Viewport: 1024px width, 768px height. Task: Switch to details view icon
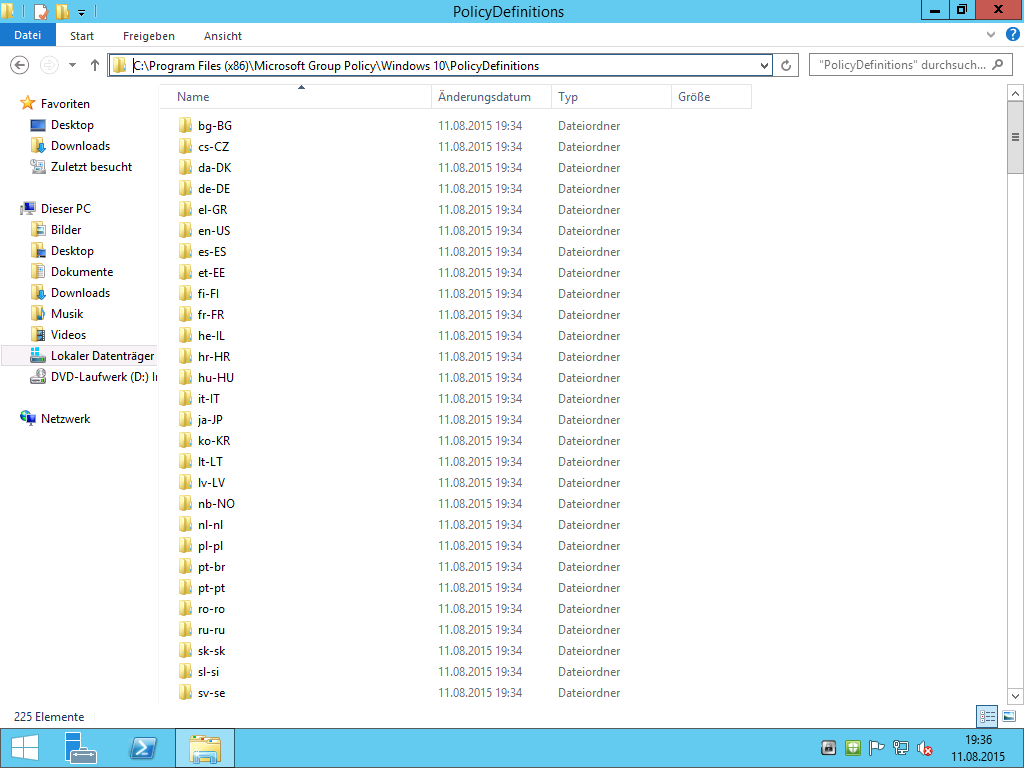click(x=987, y=716)
